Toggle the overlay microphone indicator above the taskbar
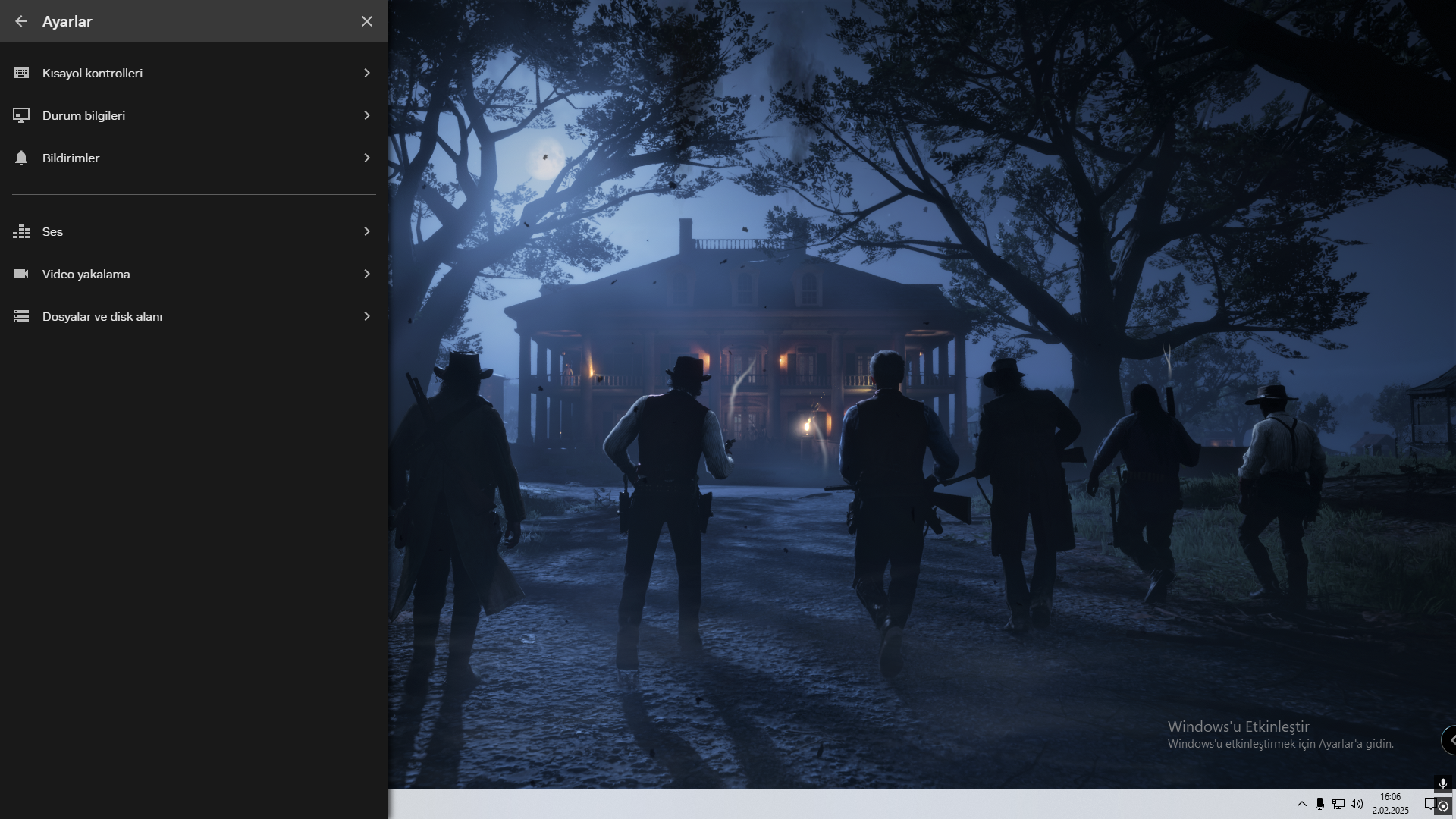Viewport: 1456px width, 819px height. pyautogui.click(x=1442, y=784)
